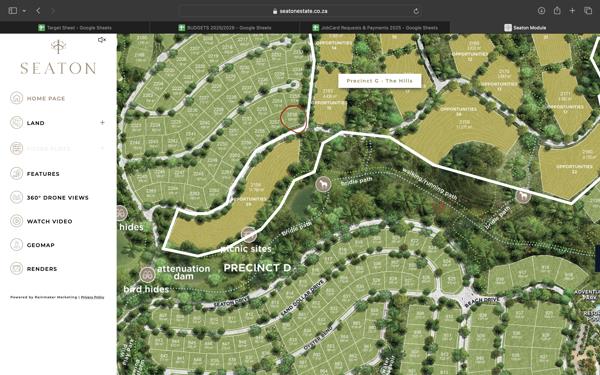The width and height of the screenshot is (600, 375).
Task: Click the Seaton logo in sidebar
Action: [x=58, y=58]
